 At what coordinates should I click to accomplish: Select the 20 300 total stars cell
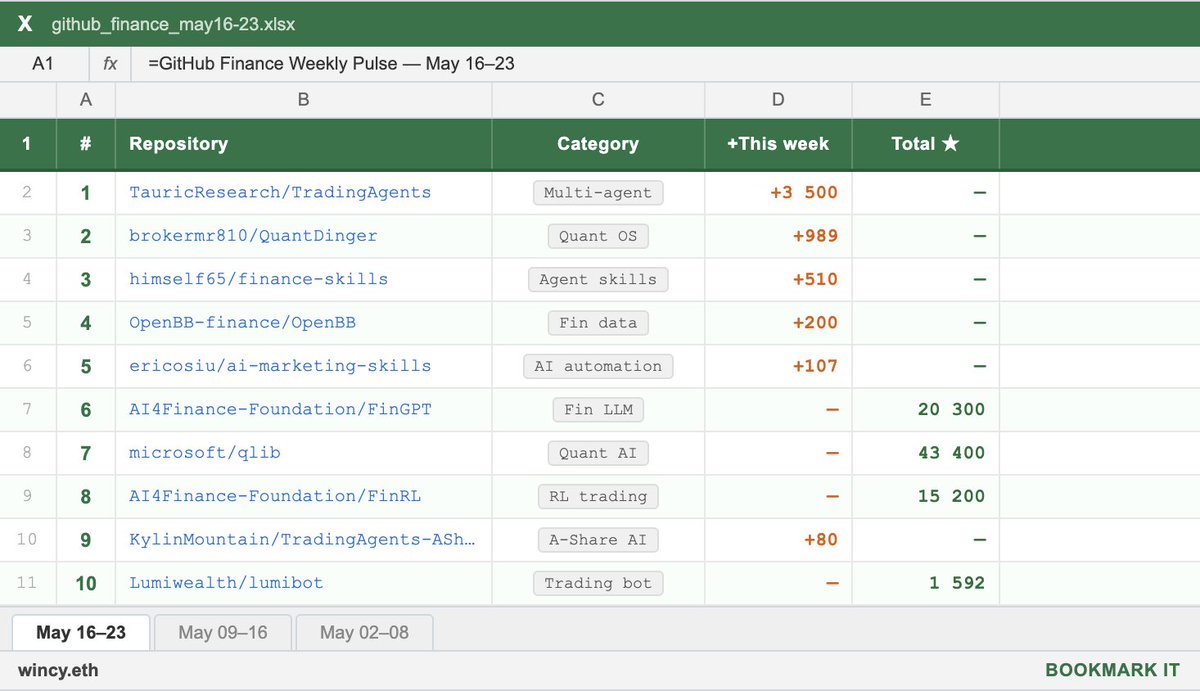coord(925,409)
